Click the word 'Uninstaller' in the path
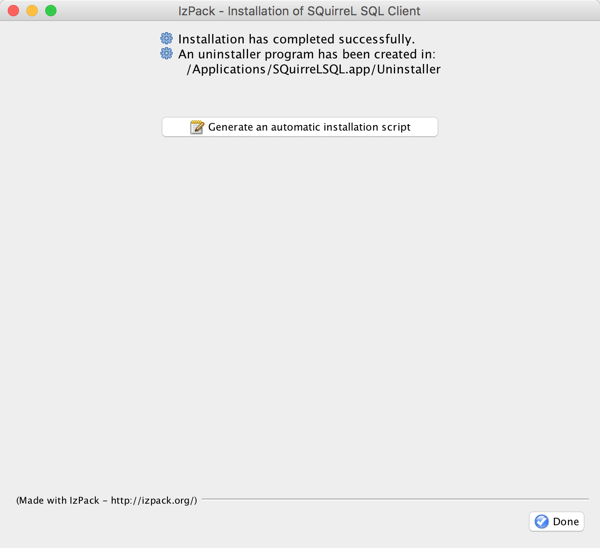 click(x=407, y=69)
